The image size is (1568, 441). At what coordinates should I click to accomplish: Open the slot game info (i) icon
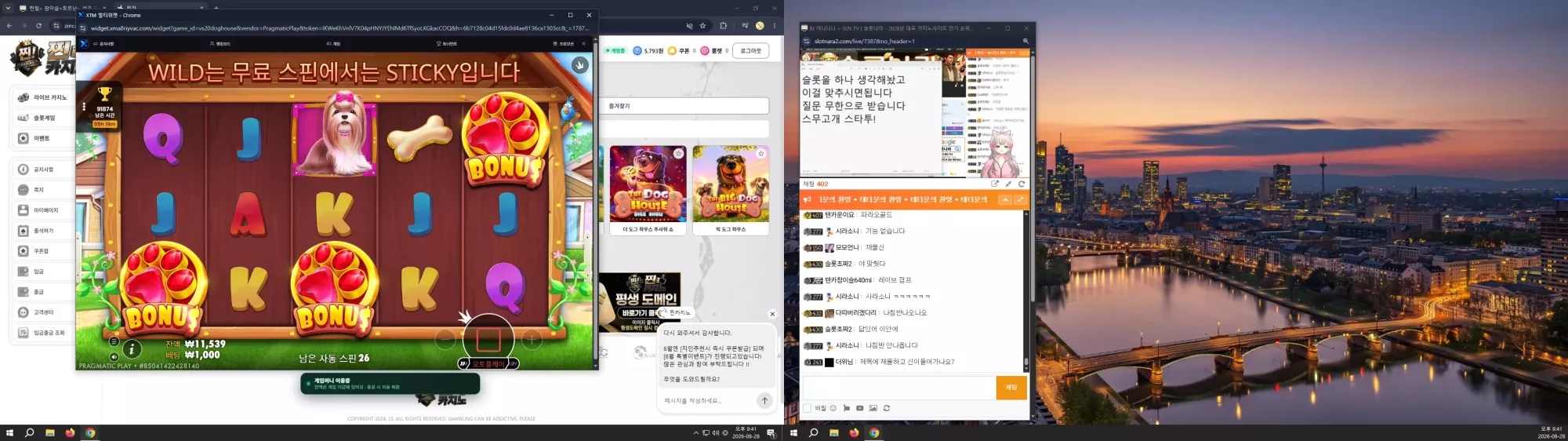132,349
